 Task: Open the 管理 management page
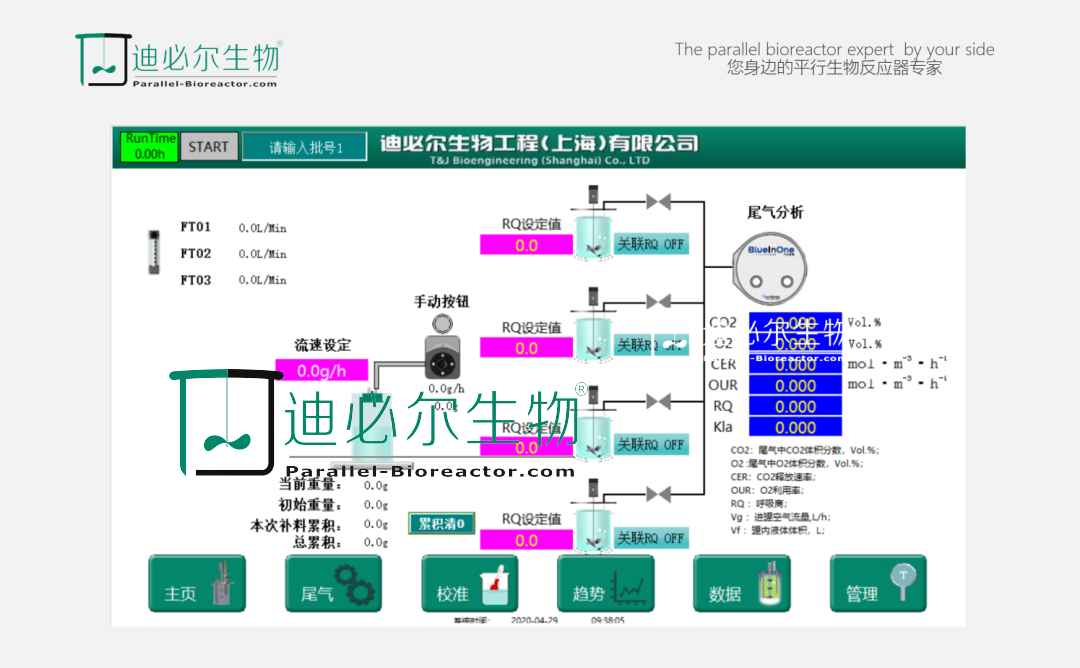(x=878, y=583)
